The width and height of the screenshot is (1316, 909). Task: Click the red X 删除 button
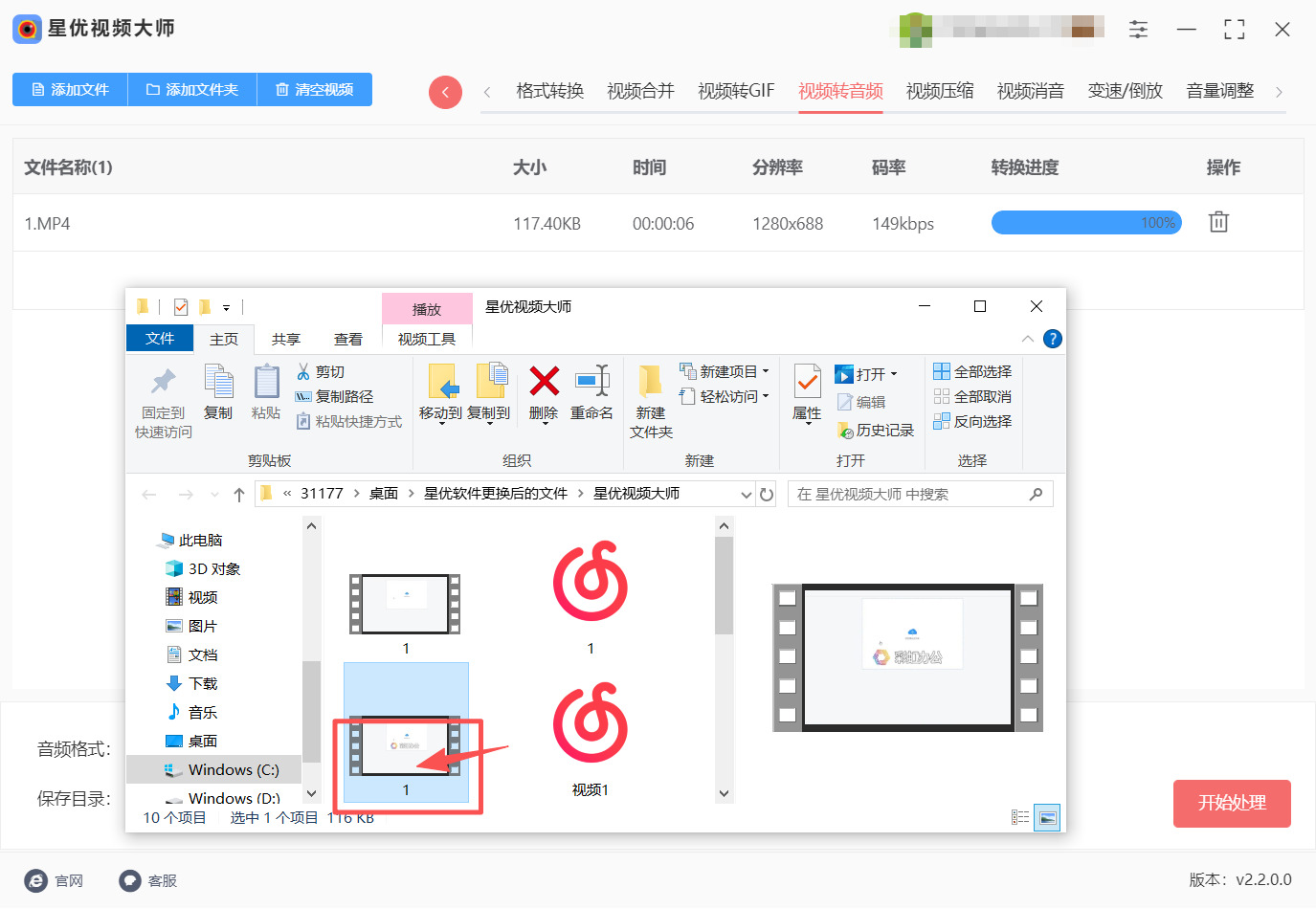coord(544,393)
